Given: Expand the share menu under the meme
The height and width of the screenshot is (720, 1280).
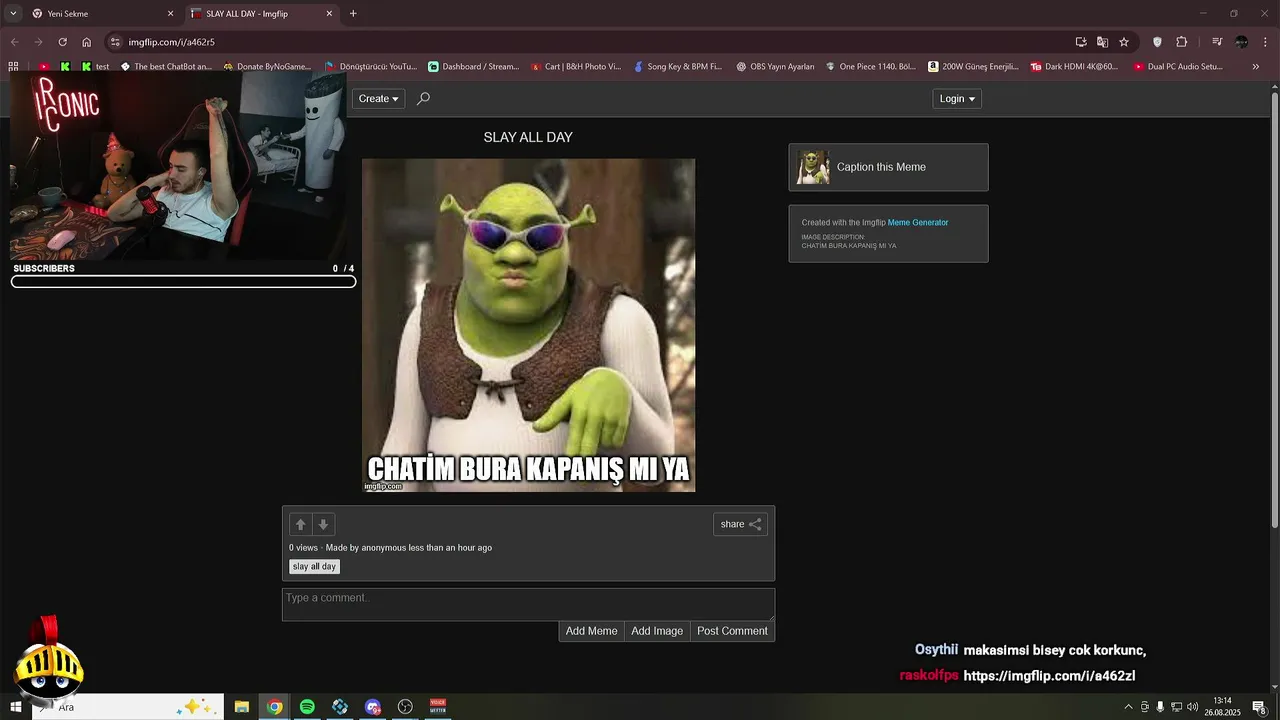Looking at the screenshot, I should point(740,524).
